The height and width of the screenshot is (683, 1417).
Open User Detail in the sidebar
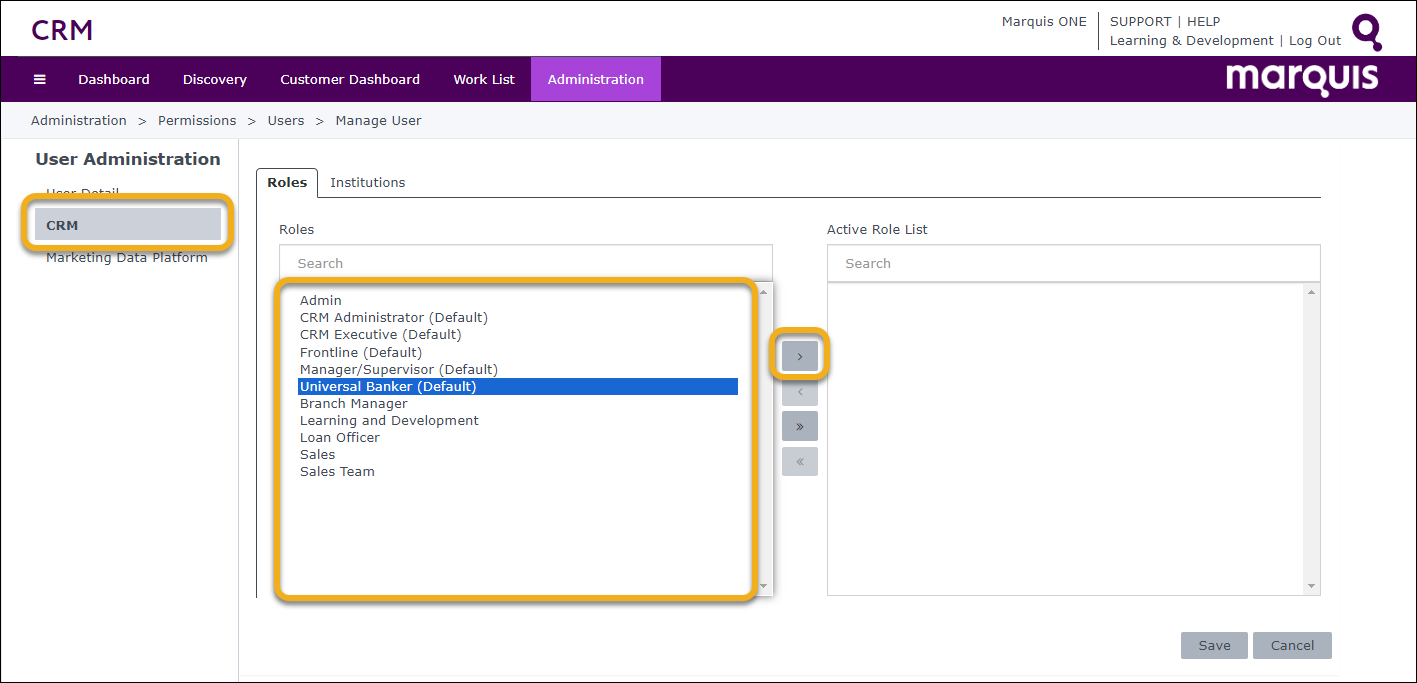[83, 193]
